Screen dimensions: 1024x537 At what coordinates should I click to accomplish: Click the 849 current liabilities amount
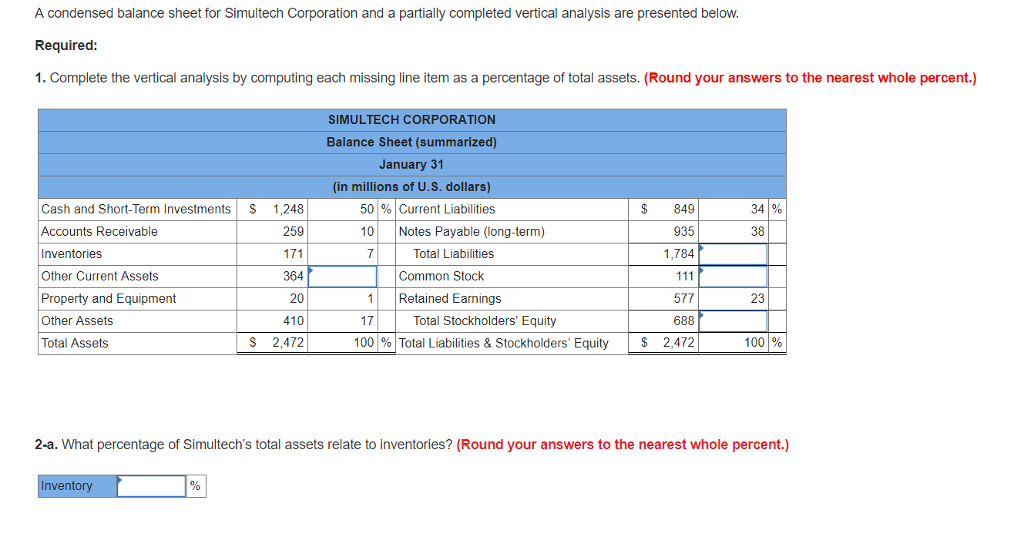pos(684,209)
